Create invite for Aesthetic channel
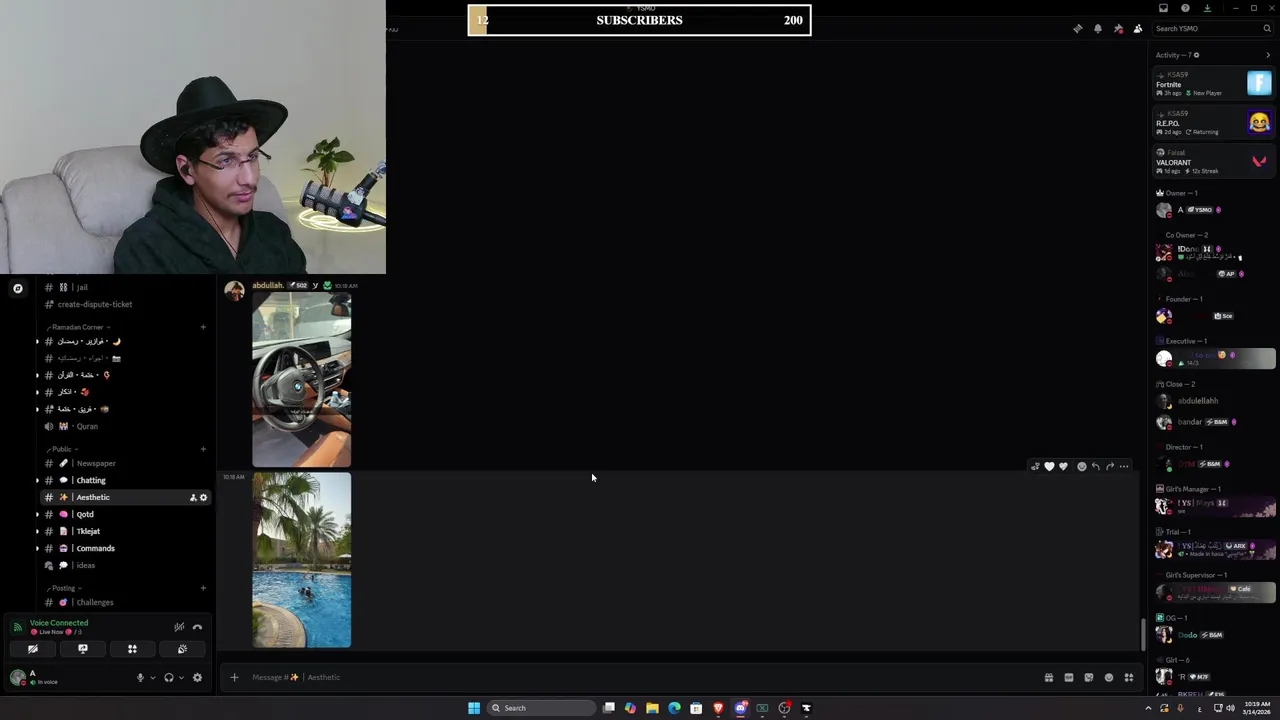The height and width of the screenshot is (720, 1280). [193, 497]
